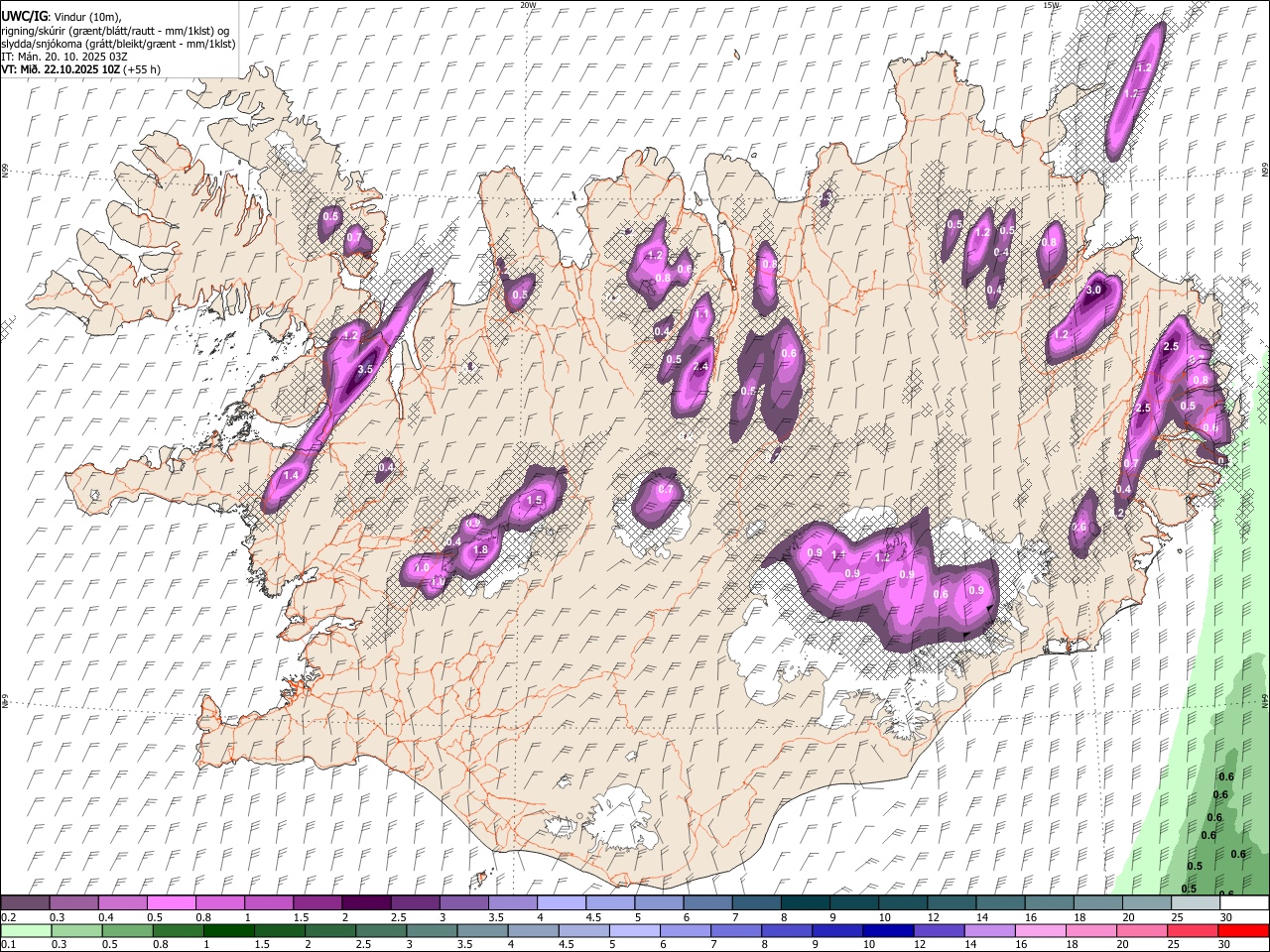The image size is (1270, 952).
Task: Click the '0.2' label in the upper legend
Action: 9,917
